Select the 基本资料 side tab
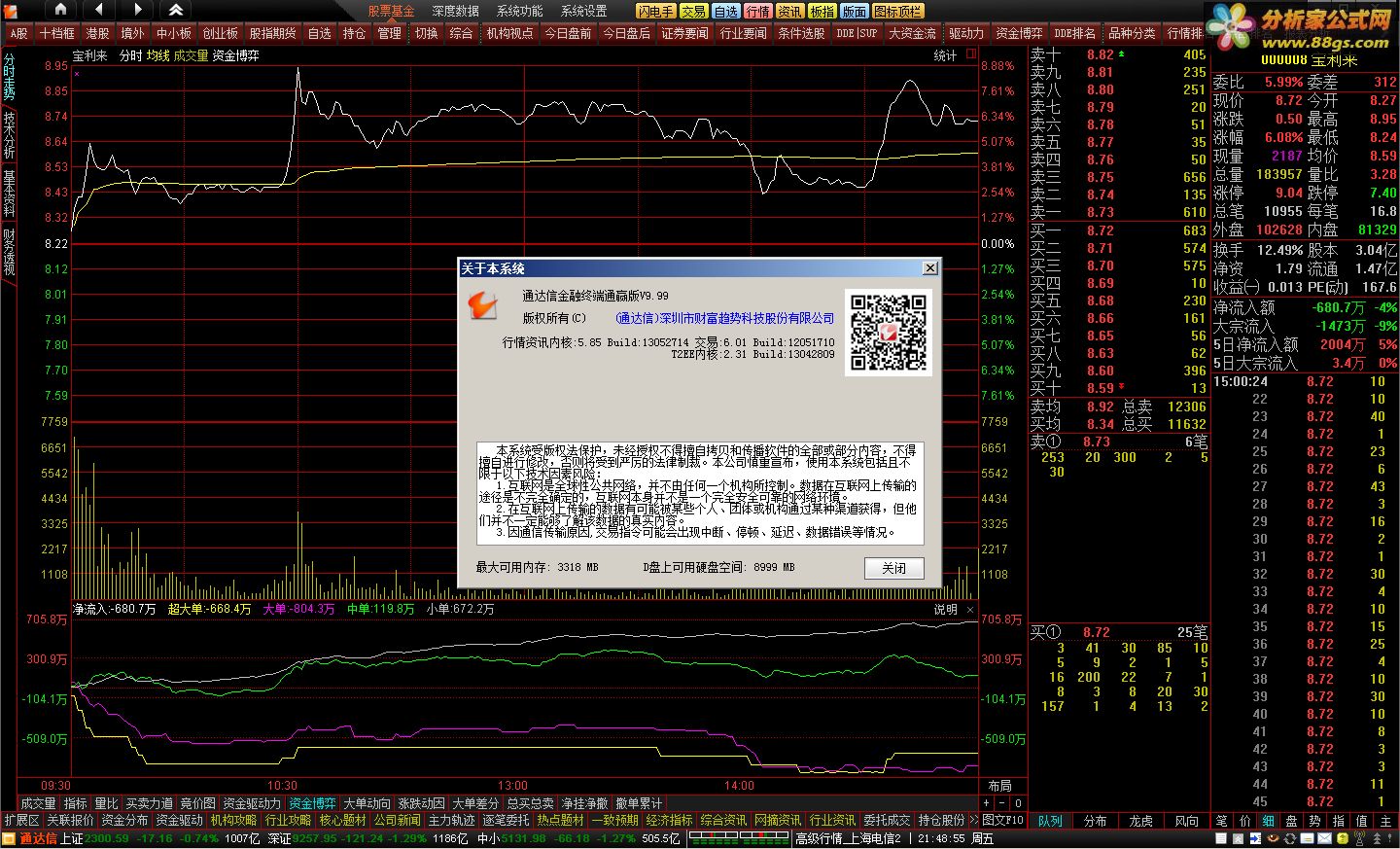1400x849 pixels. coord(9,194)
